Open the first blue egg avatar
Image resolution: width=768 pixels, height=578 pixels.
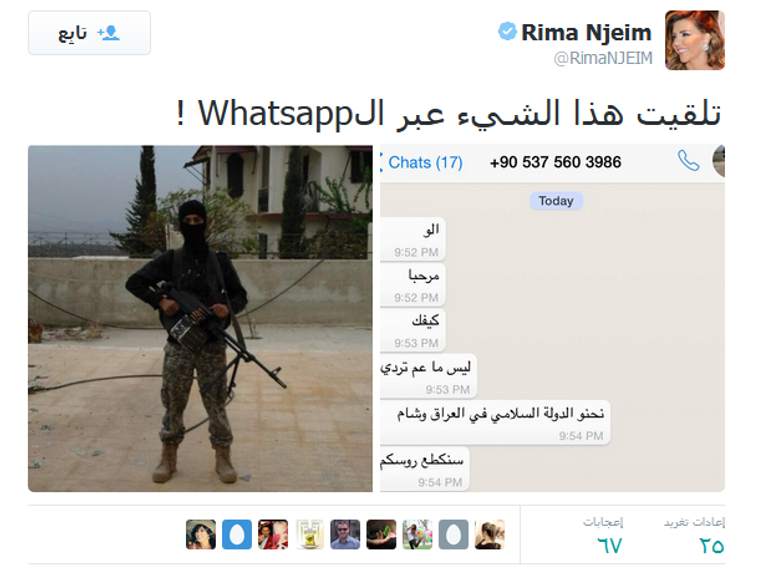click(237, 534)
